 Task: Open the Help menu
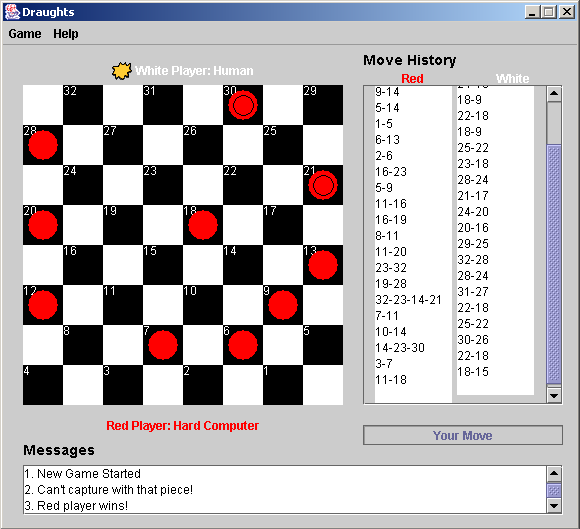(x=65, y=34)
